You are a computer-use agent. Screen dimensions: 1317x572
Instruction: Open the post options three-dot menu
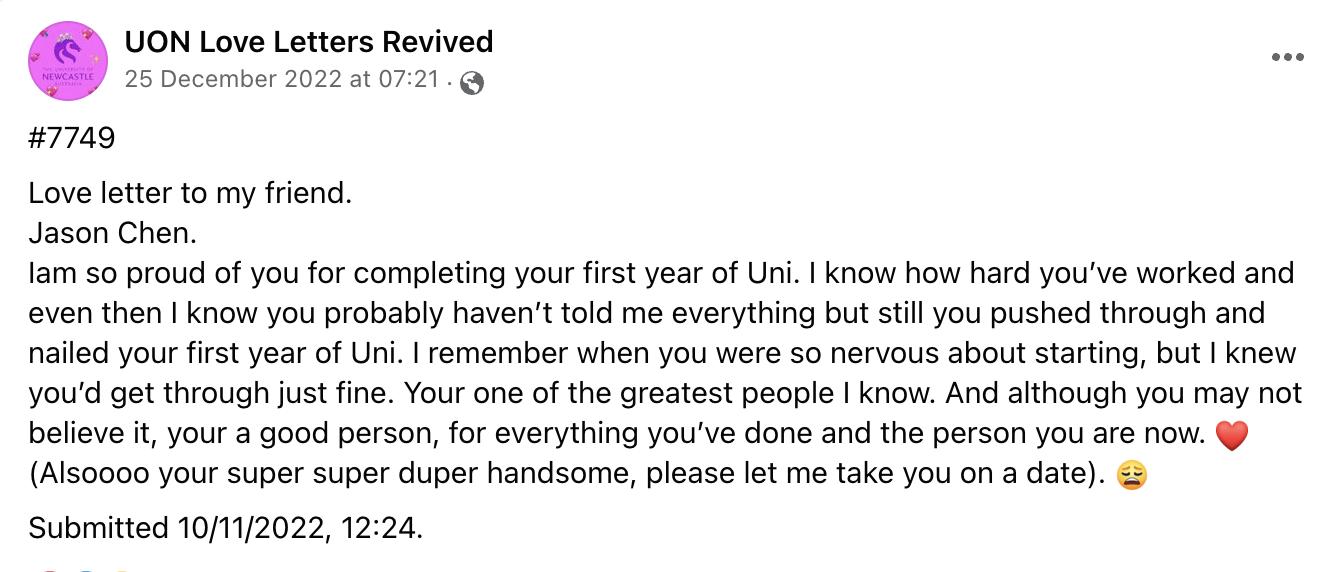coord(1287,58)
